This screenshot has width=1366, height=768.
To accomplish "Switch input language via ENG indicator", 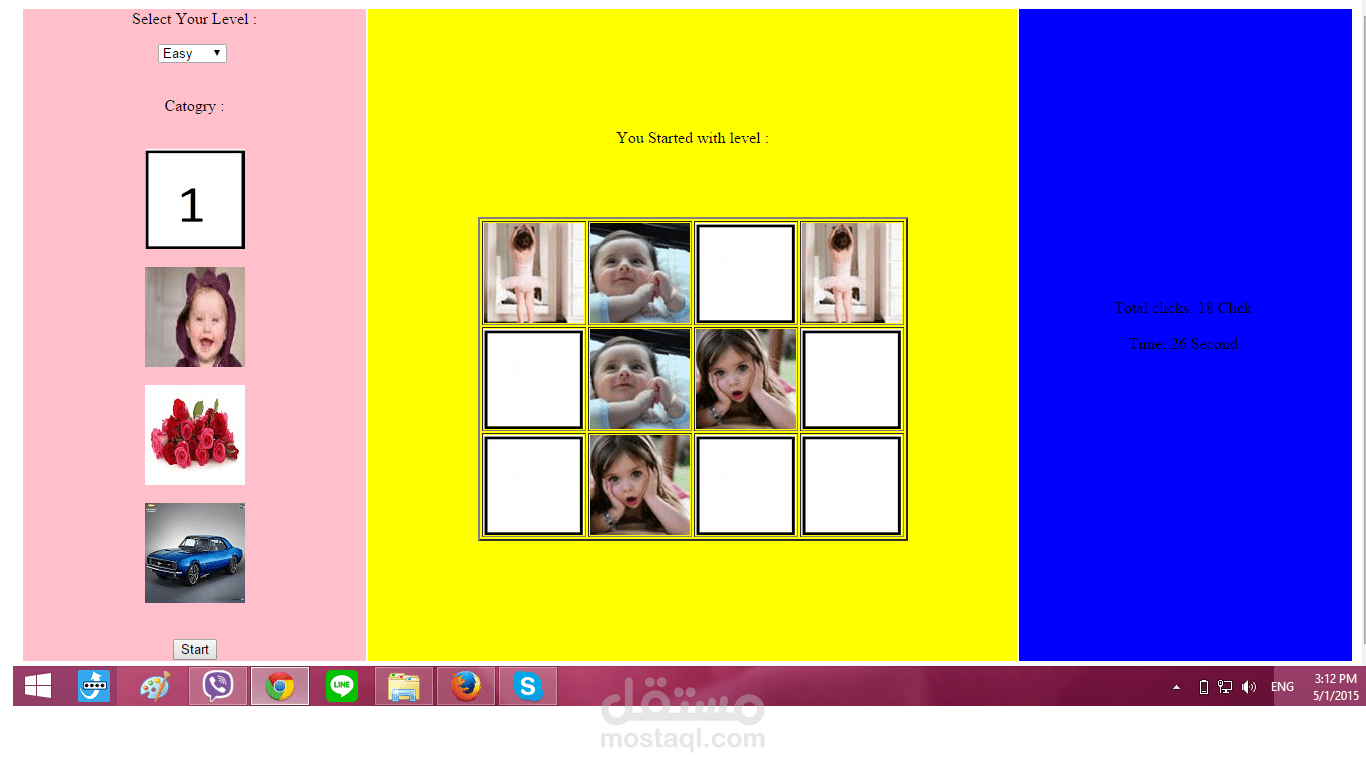I will pos(1282,687).
